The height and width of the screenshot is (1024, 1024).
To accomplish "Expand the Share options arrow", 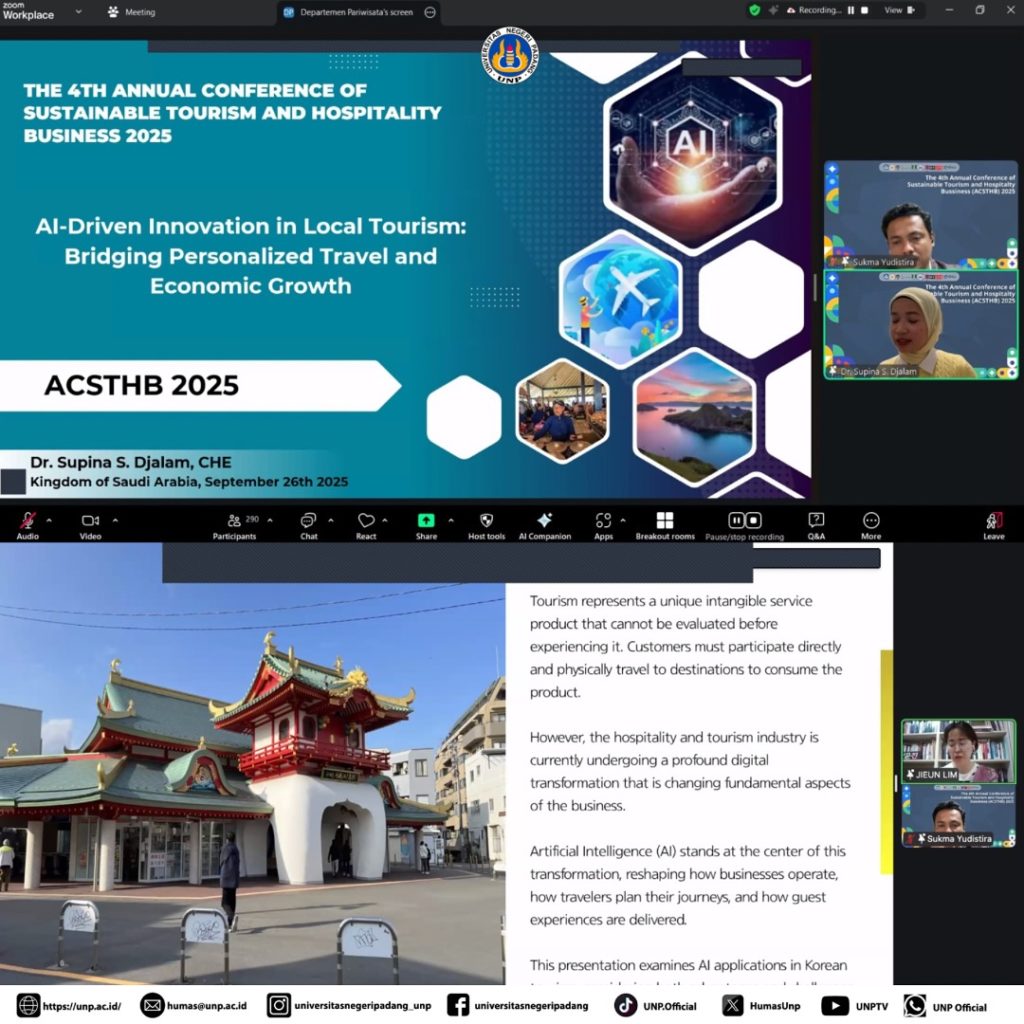I will tap(451, 520).
